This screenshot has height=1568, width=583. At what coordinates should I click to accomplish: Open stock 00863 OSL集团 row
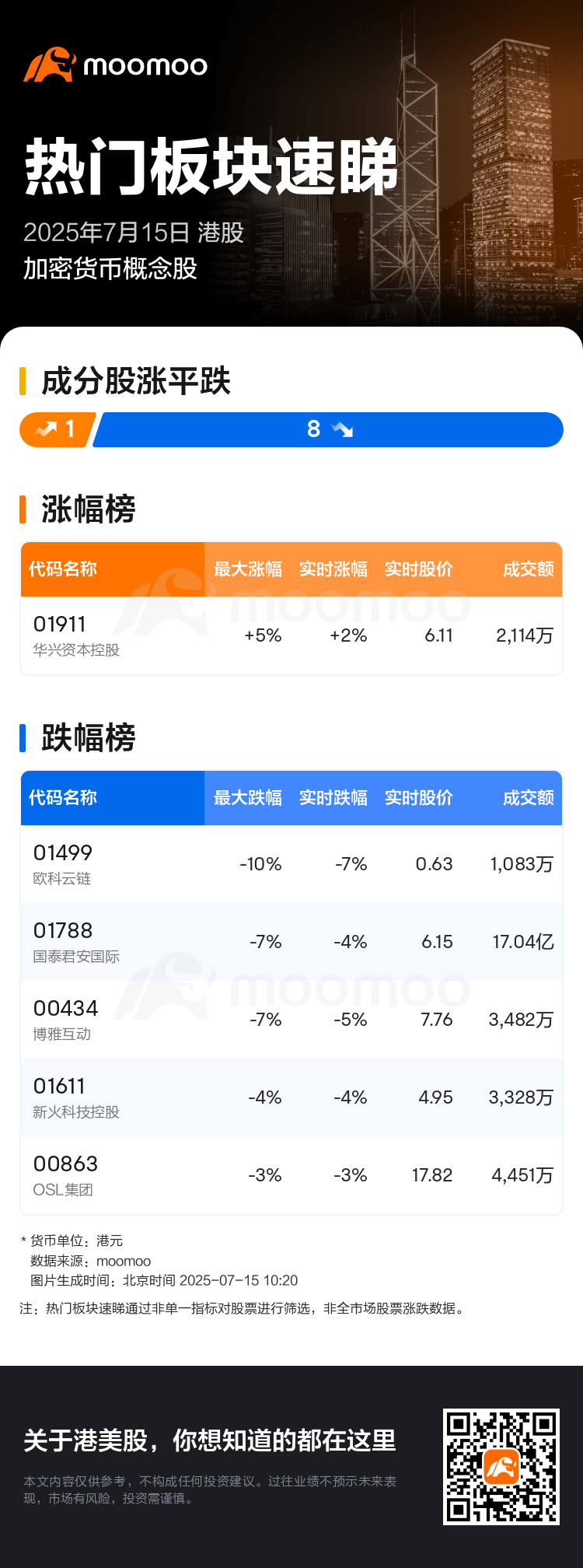pyautogui.click(x=291, y=1175)
